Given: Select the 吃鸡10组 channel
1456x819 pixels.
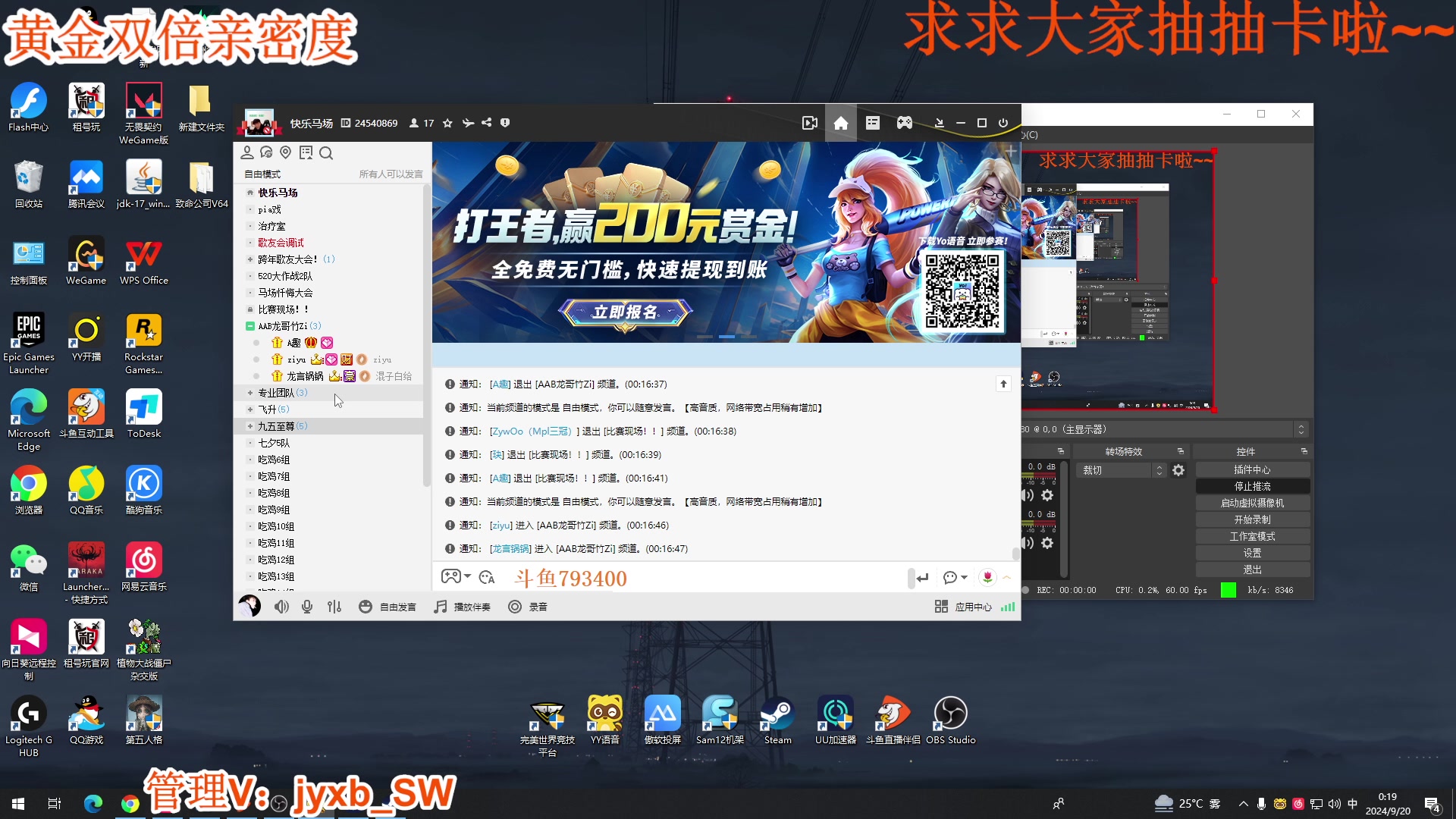Looking at the screenshot, I should (x=276, y=526).
